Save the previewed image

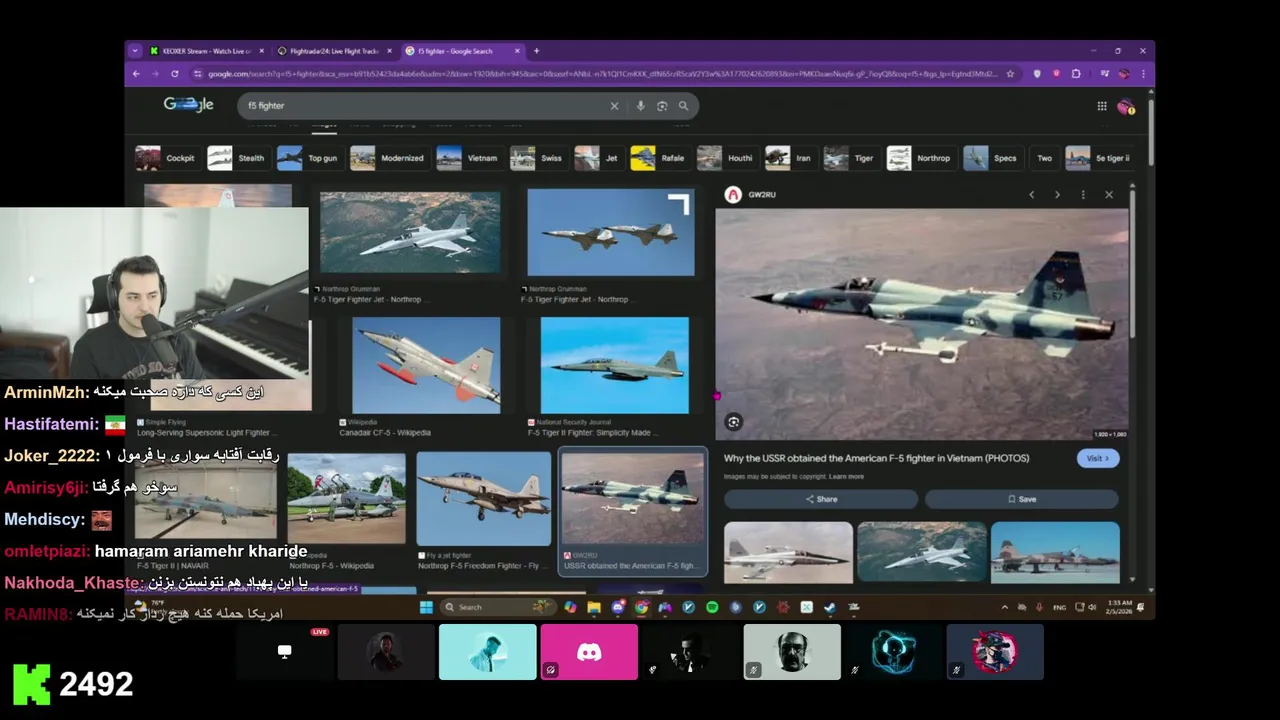pyautogui.click(x=1021, y=499)
